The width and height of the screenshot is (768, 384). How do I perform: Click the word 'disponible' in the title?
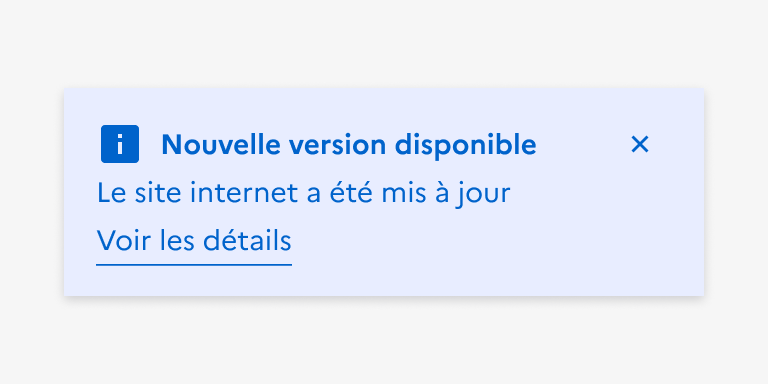point(465,145)
